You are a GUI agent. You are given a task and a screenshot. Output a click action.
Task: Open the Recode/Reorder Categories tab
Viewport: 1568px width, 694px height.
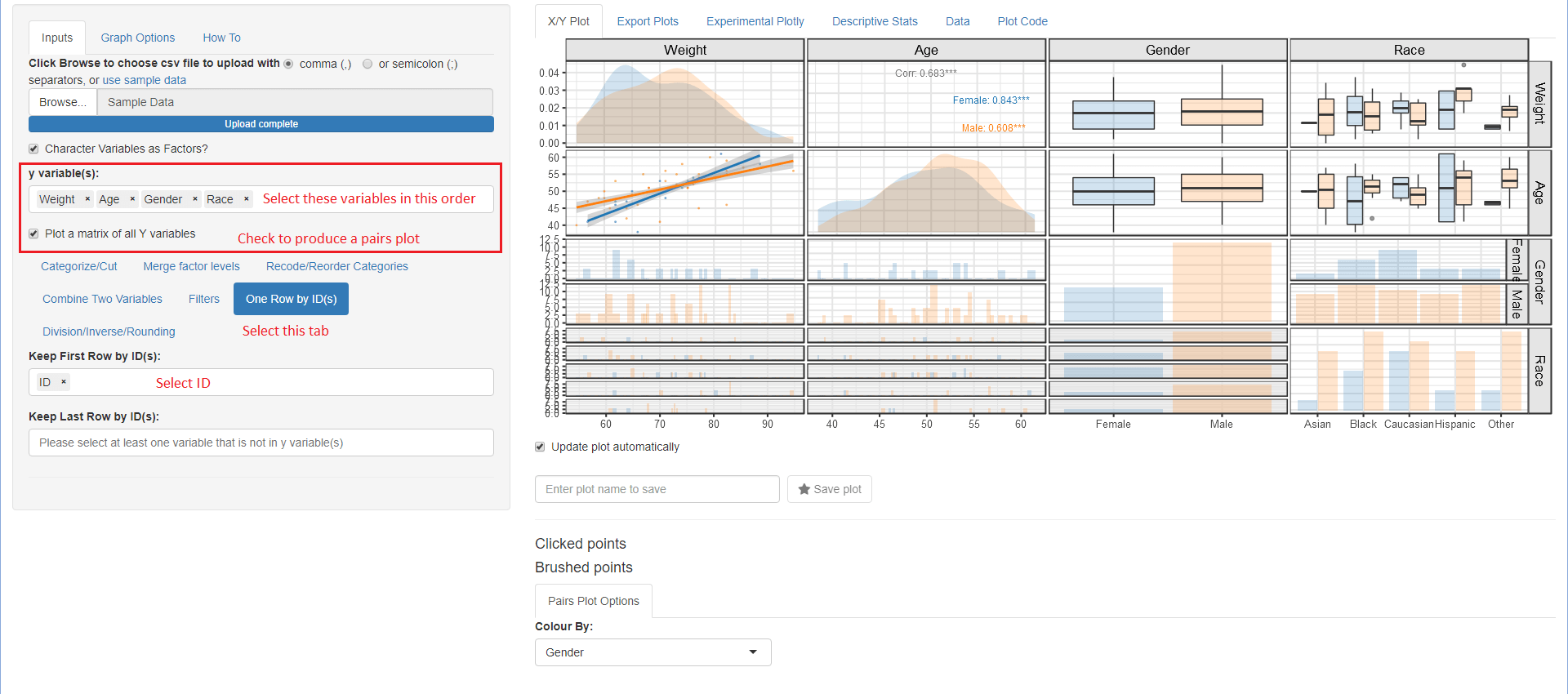pyautogui.click(x=336, y=266)
